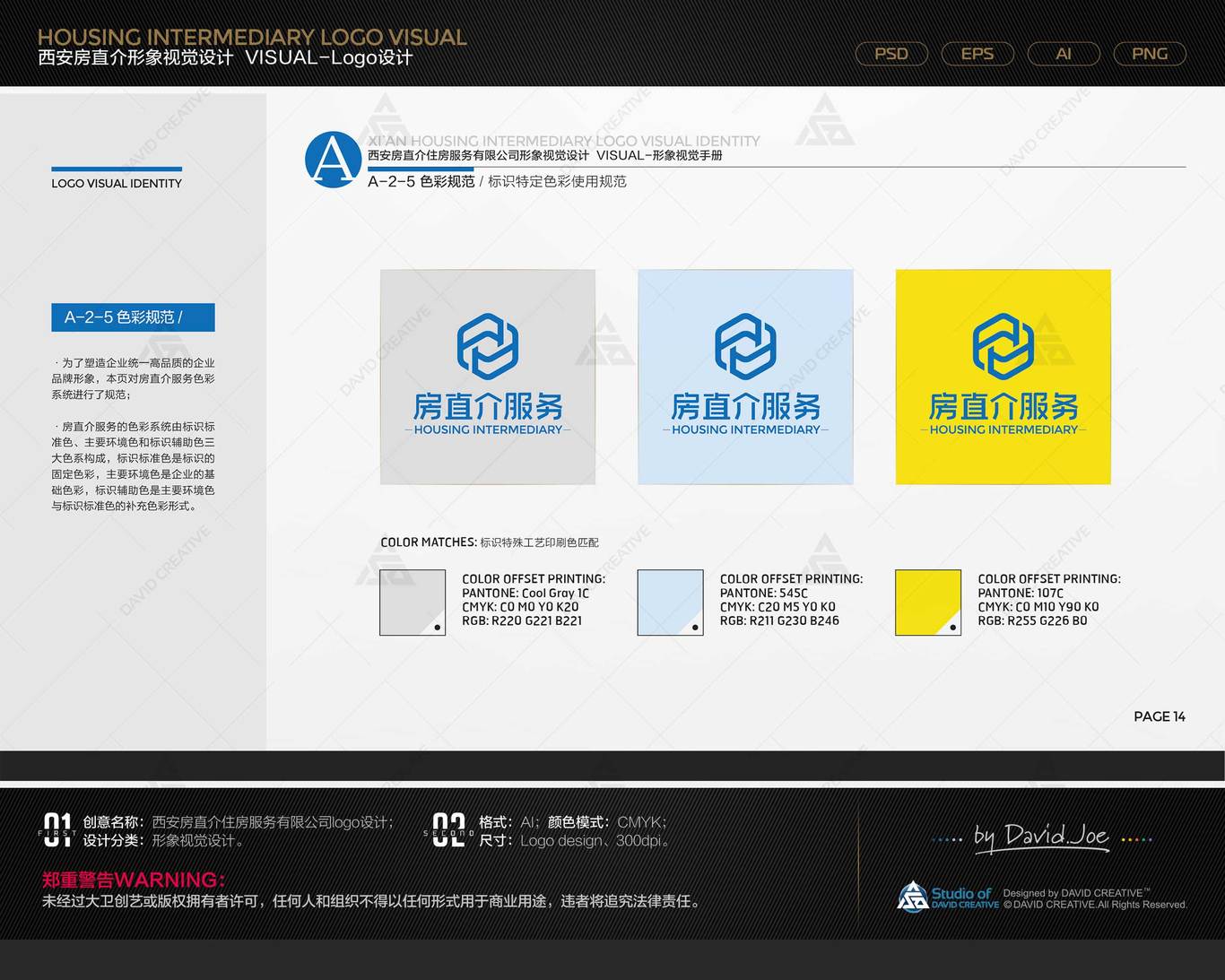Screen dimensions: 1225x980
Task: Click the by David.Joe signature
Action: coord(1042,837)
